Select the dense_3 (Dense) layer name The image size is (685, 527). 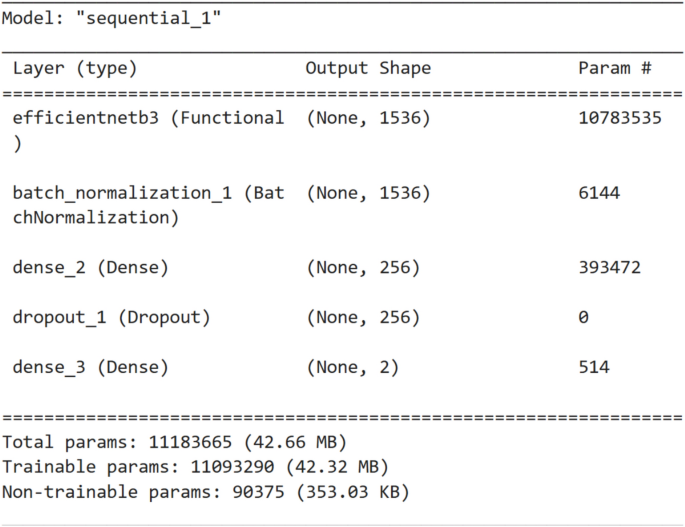pos(90,368)
